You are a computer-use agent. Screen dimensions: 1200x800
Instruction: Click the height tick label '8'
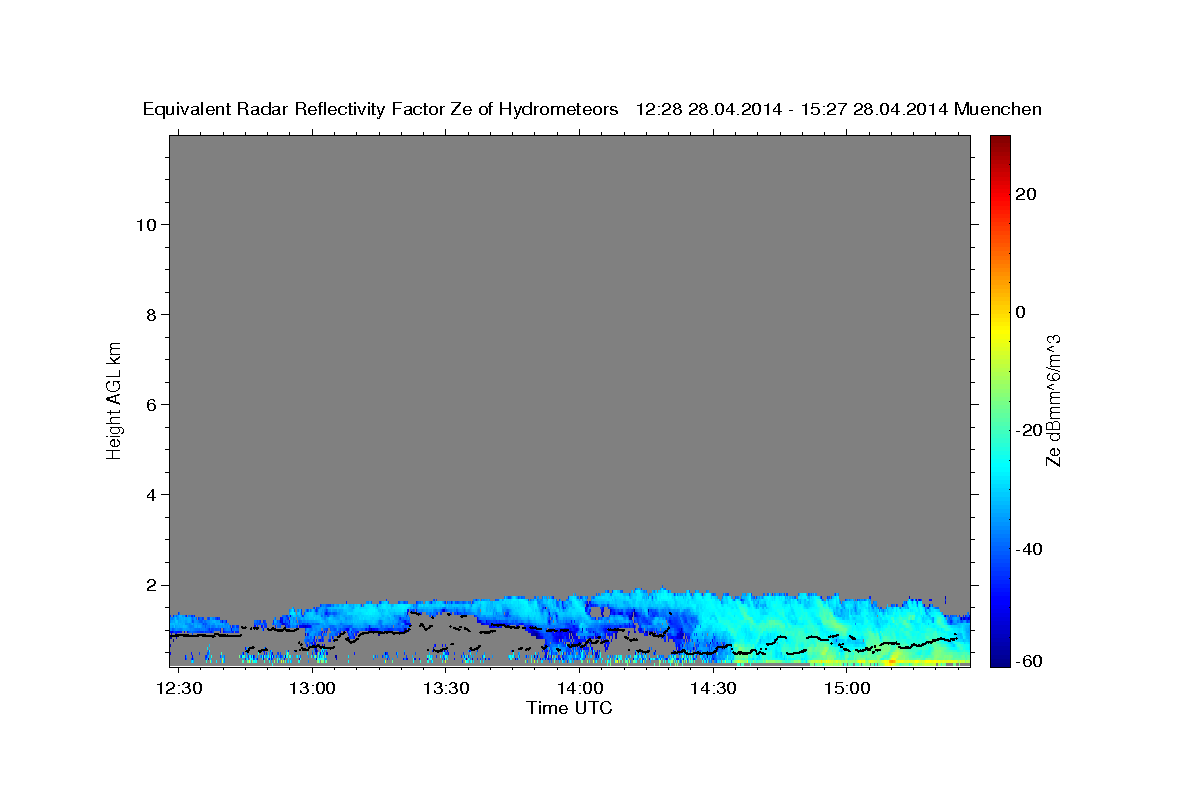(150, 314)
